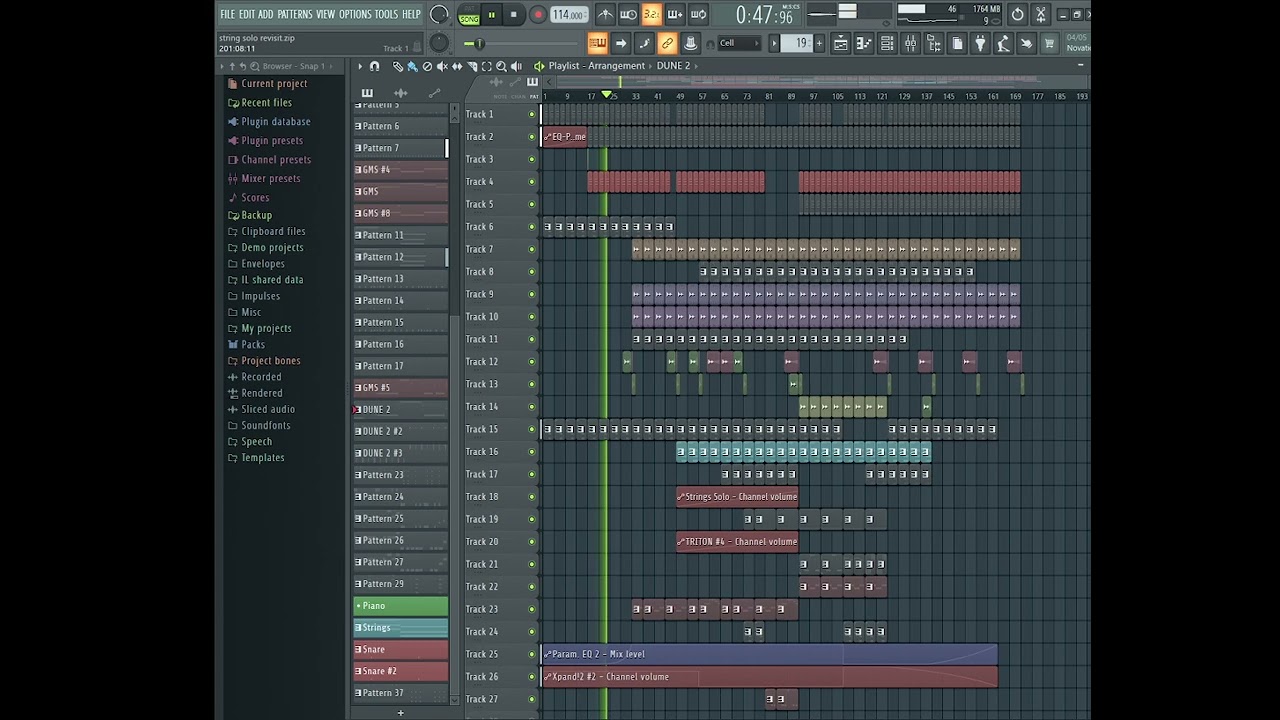Stop playback with the stop button
The image size is (1280, 720).
pos(514,14)
